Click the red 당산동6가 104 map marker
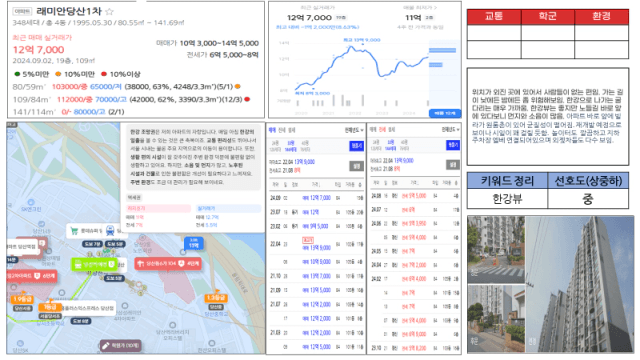The height and width of the screenshot is (360, 640). point(168,264)
